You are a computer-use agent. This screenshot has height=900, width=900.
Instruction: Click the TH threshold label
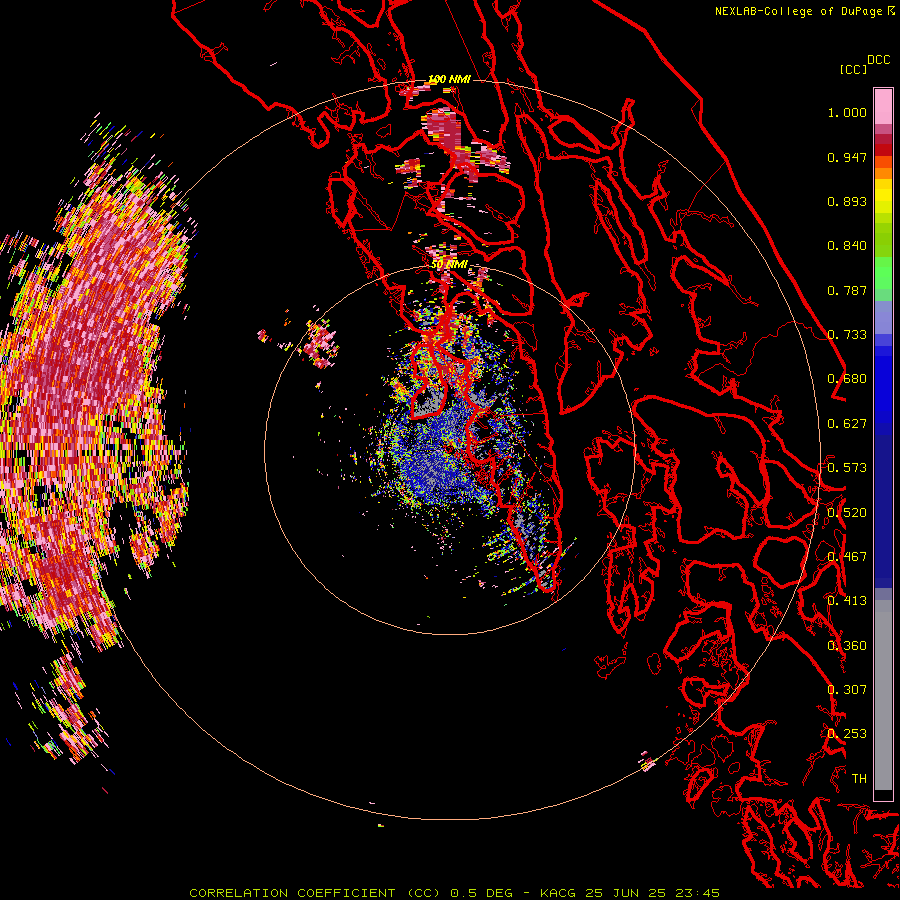click(859, 779)
